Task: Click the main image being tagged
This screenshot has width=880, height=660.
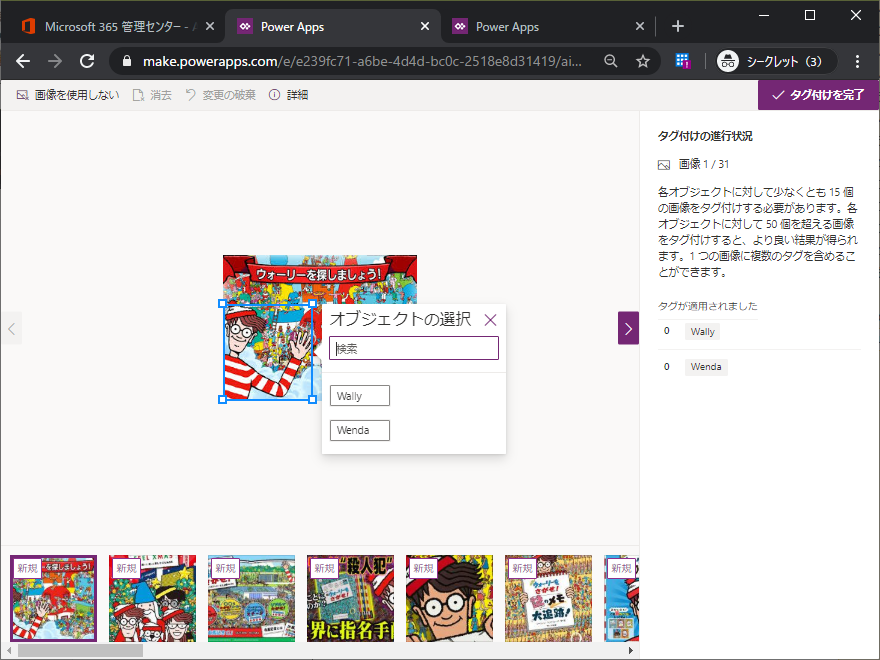Action: coord(320,327)
